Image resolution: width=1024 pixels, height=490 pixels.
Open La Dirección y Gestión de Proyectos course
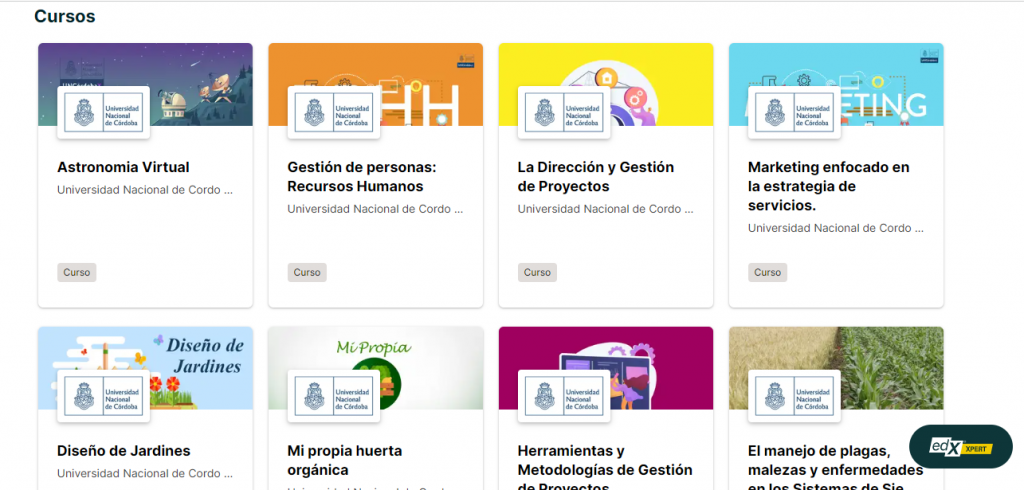596,177
